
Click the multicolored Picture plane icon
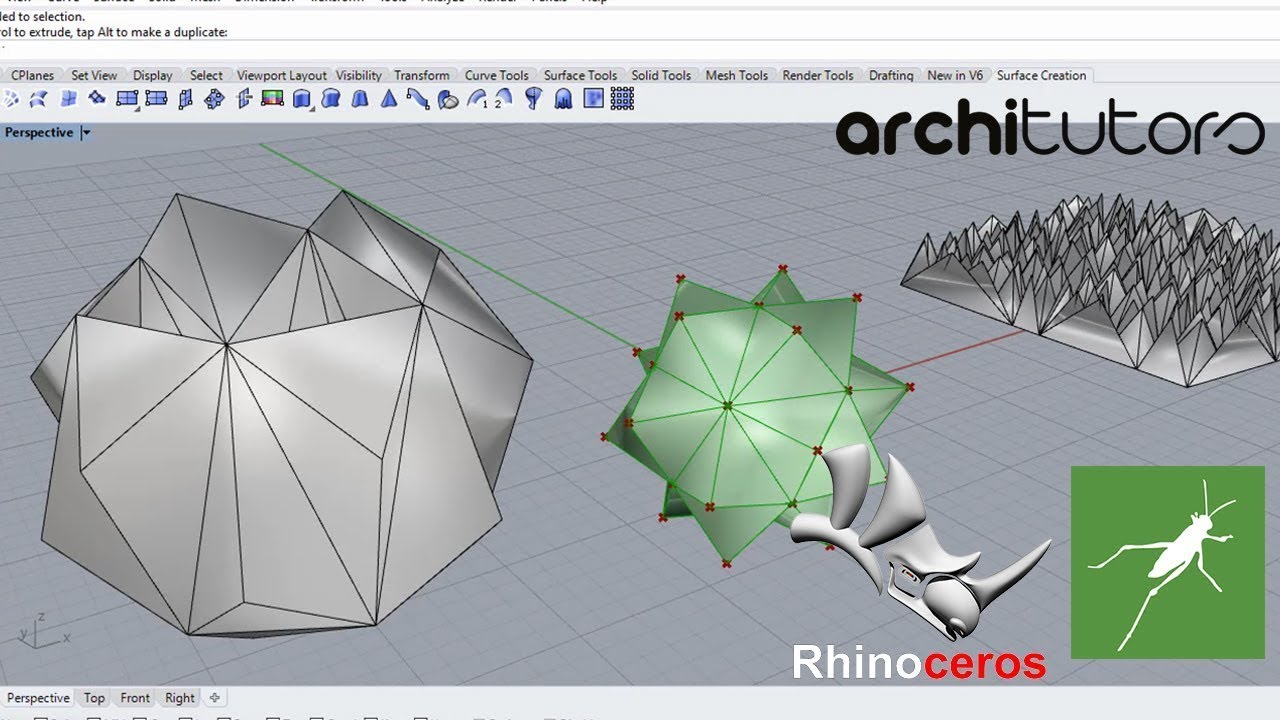(x=272, y=99)
